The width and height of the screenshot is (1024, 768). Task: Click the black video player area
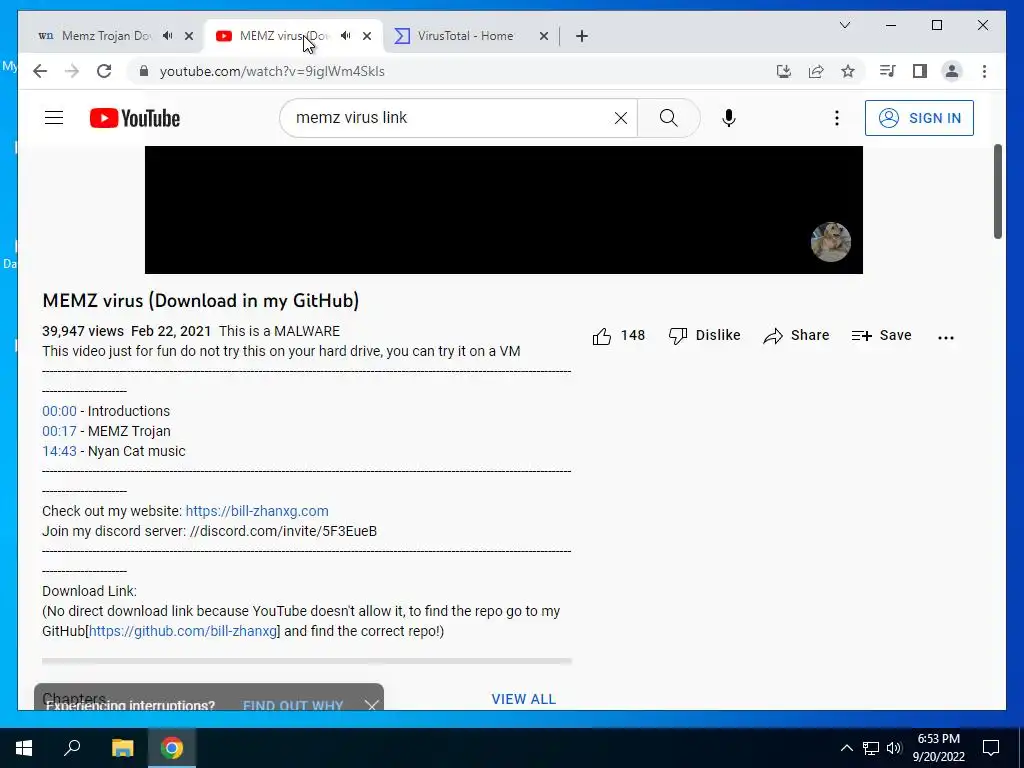tap(504, 210)
